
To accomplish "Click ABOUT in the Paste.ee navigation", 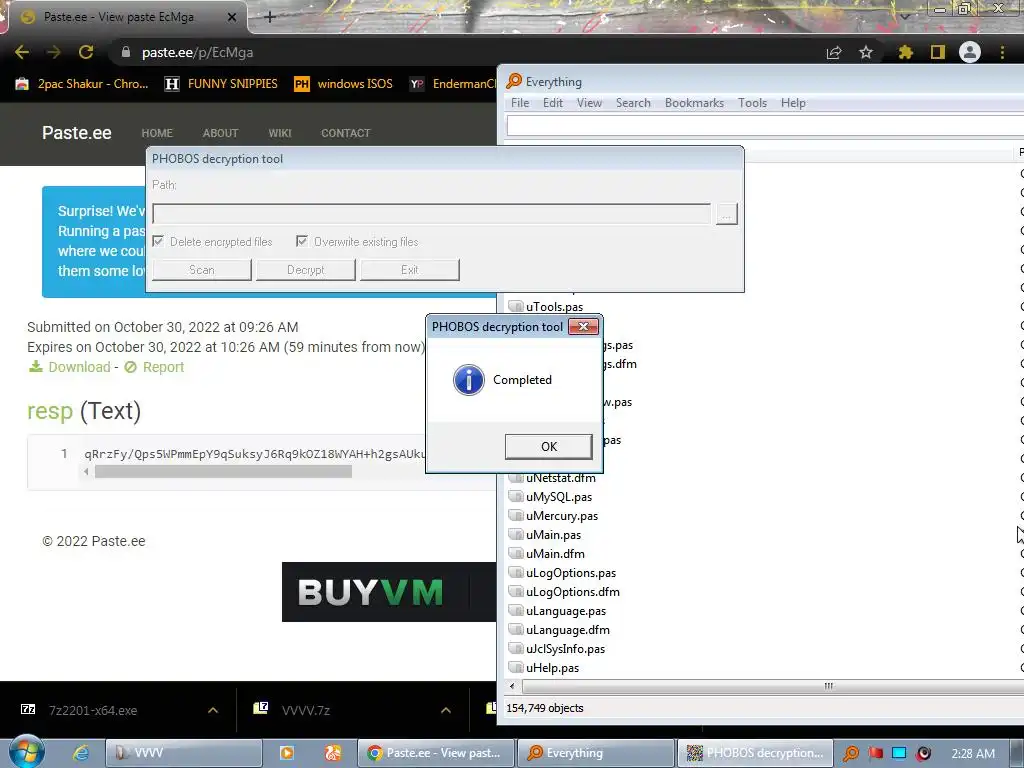I will pyautogui.click(x=220, y=133).
